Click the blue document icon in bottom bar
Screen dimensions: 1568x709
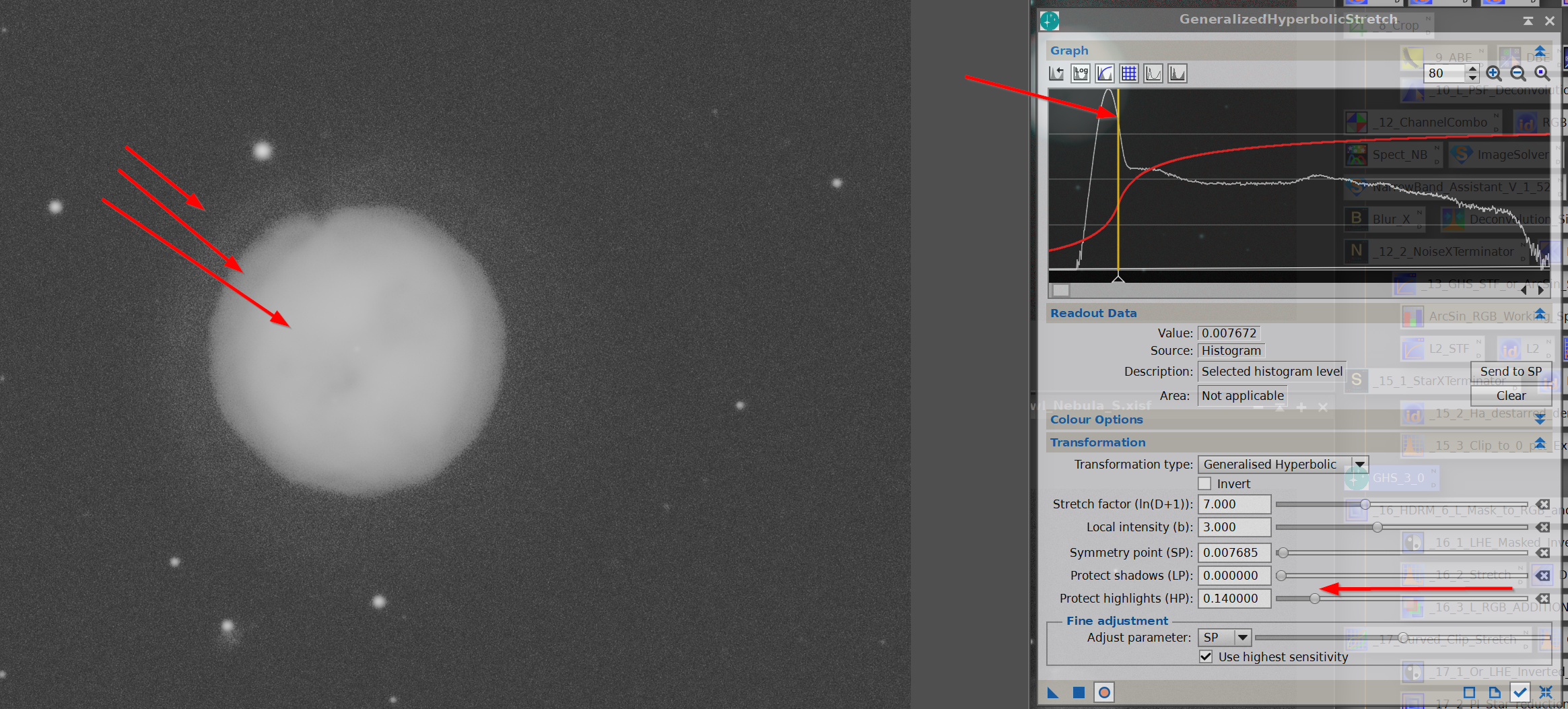[x=1494, y=693]
